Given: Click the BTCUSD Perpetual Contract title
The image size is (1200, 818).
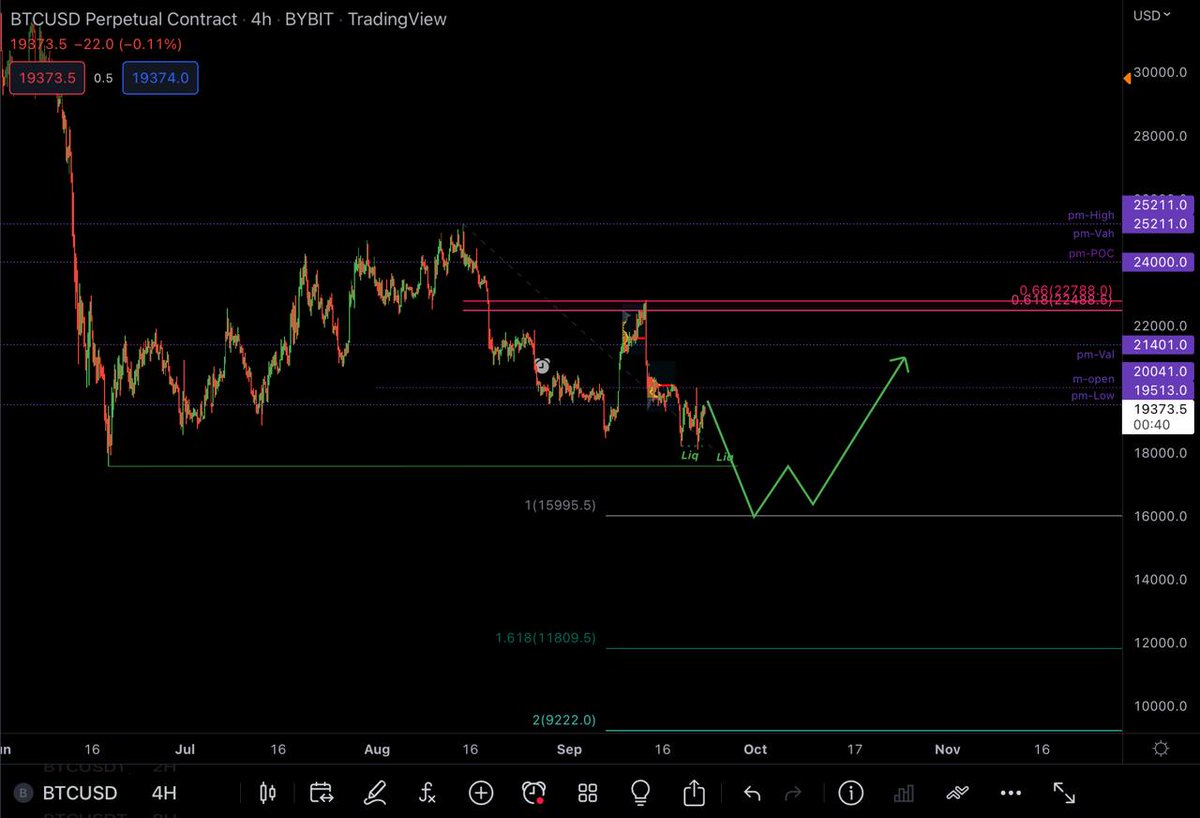Looking at the screenshot, I should tap(124, 19).
